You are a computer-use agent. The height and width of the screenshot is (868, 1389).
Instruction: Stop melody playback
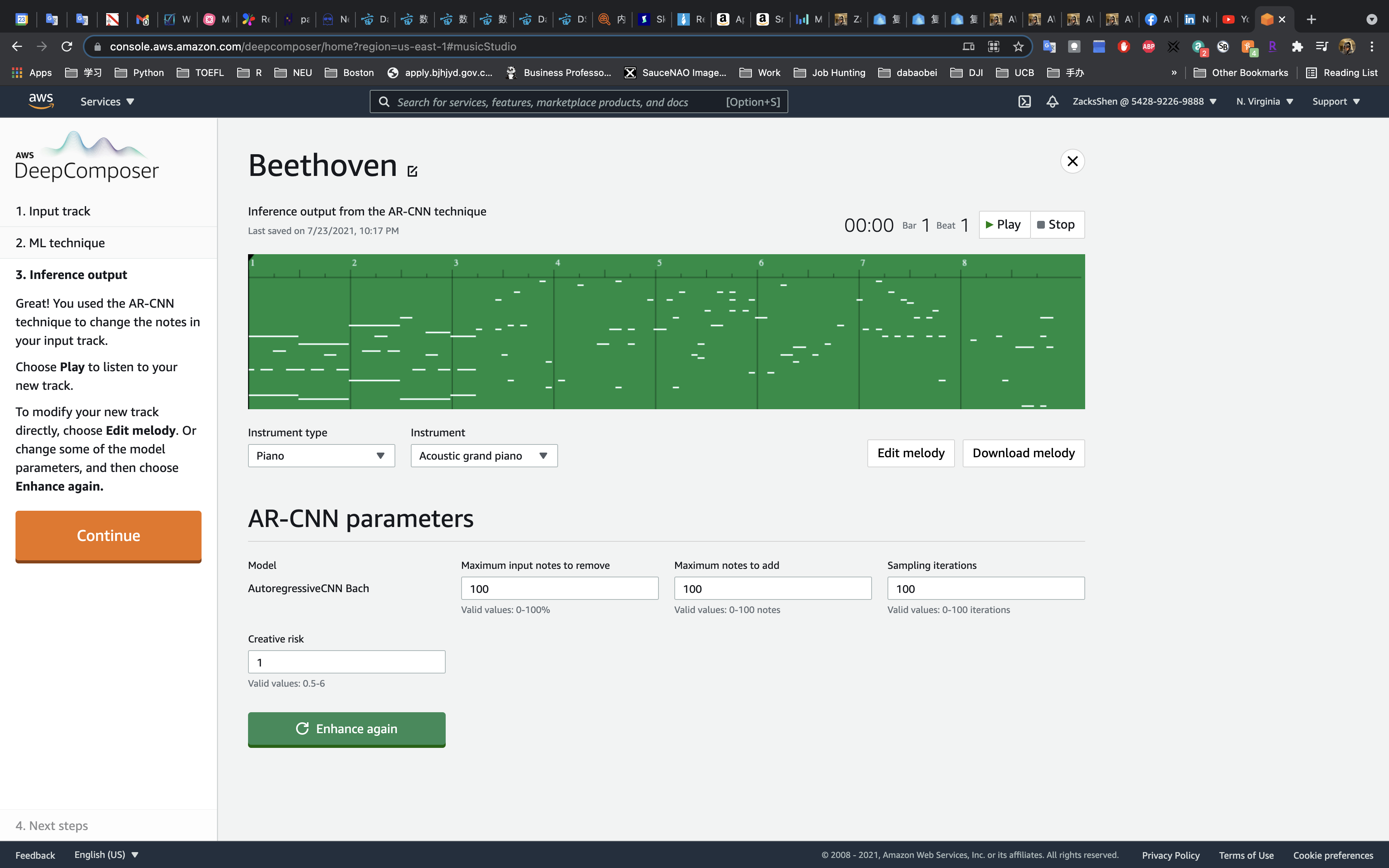pos(1057,224)
